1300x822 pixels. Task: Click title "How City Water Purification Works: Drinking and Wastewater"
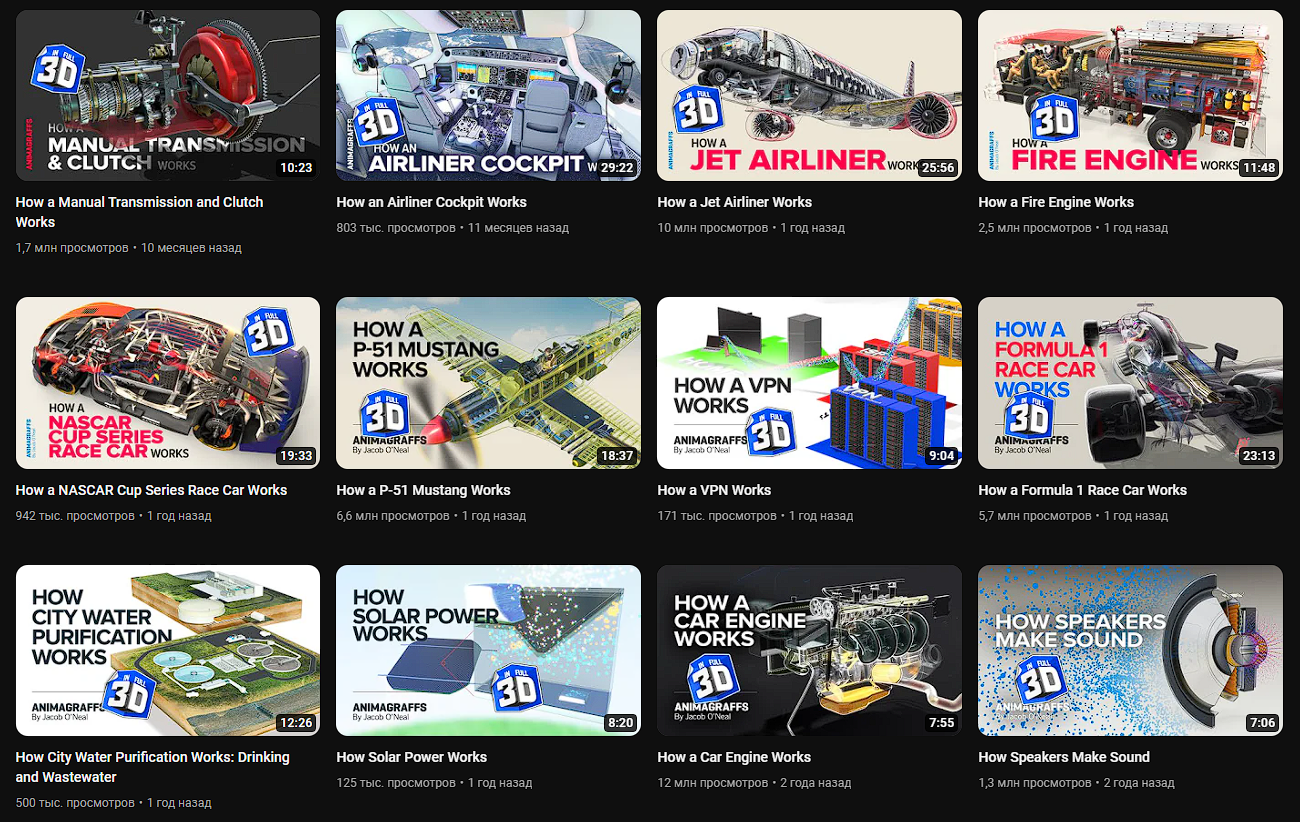pyautogui.click(x=153, y=767)
